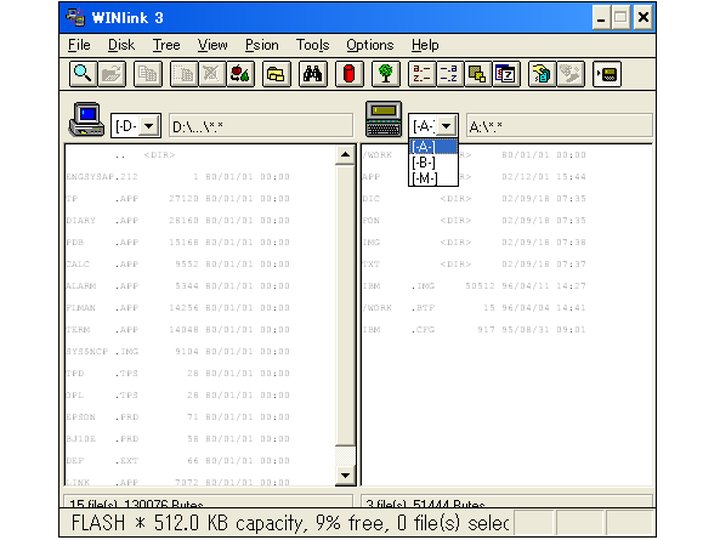
Task: Click the yellow folders toolbar icon
Action: (x=276, y=74)
